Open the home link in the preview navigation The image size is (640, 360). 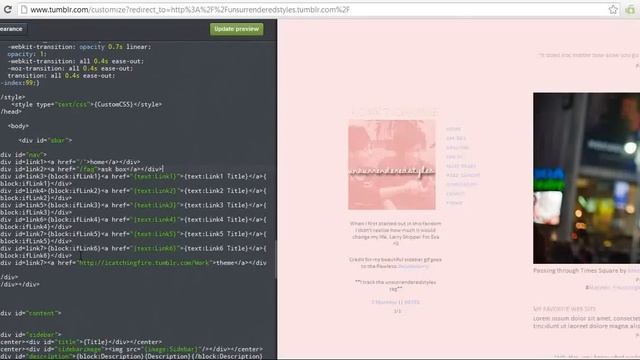tap(453, 129)
